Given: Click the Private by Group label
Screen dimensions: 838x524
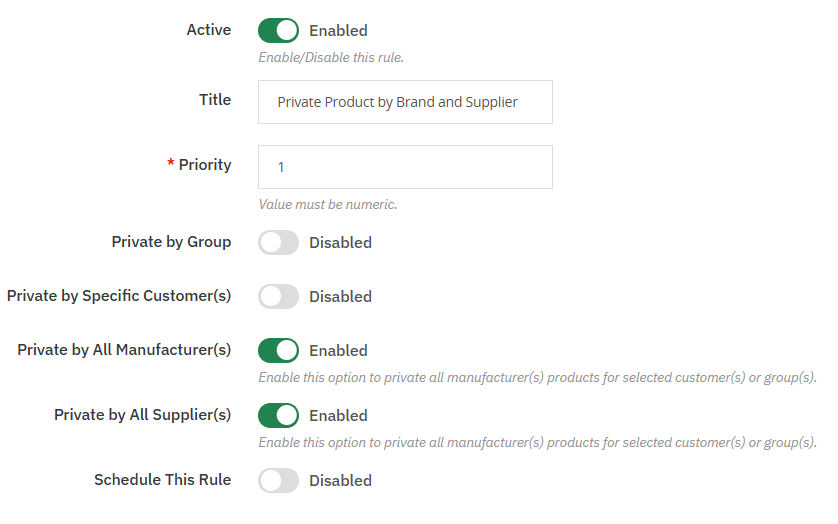Looking at the screenshot, I should (171, 242).
